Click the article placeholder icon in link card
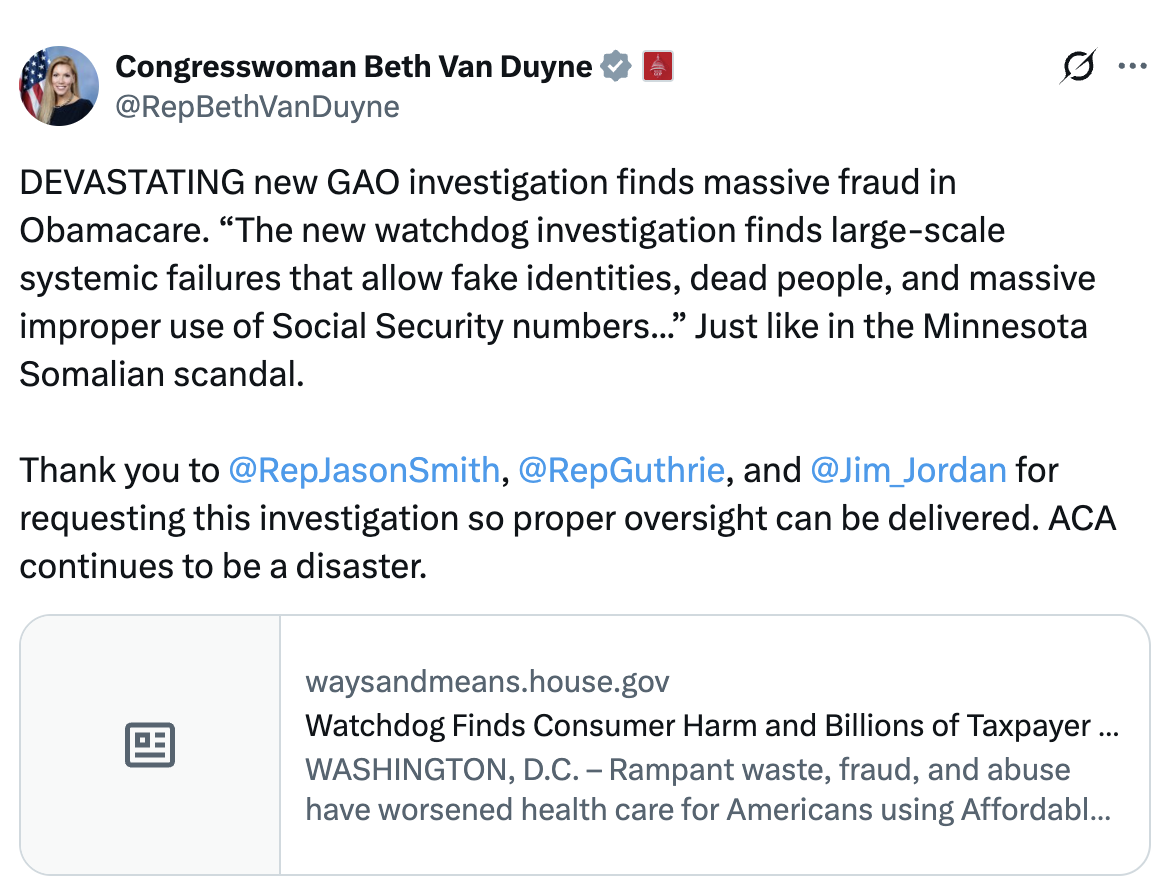This screenshot has width=1164, height=892. pos(150,745)
